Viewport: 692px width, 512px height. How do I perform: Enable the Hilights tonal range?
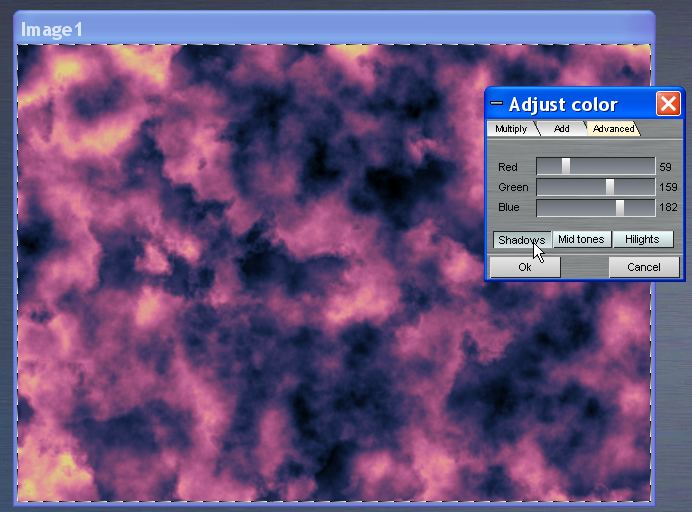642,240
